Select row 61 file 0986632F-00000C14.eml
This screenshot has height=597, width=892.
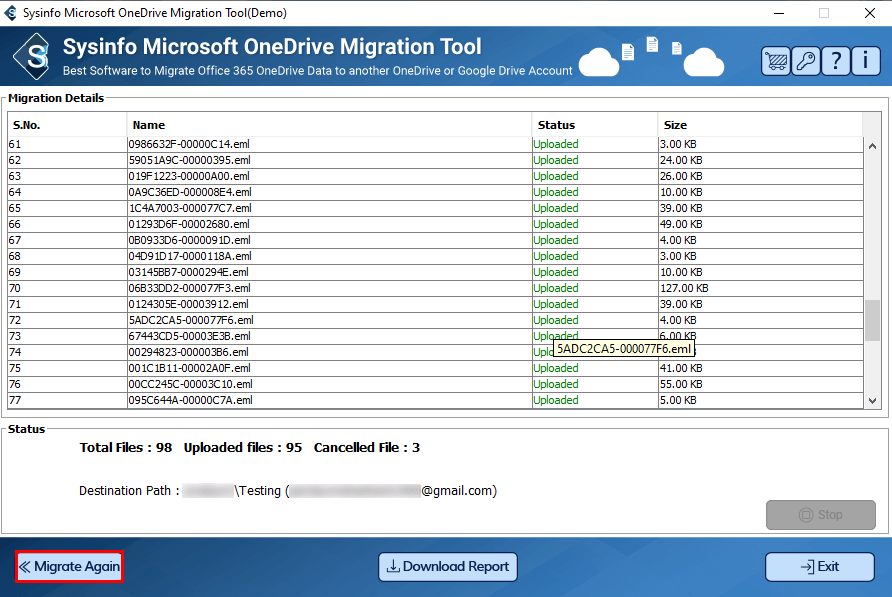coord(191,144)
